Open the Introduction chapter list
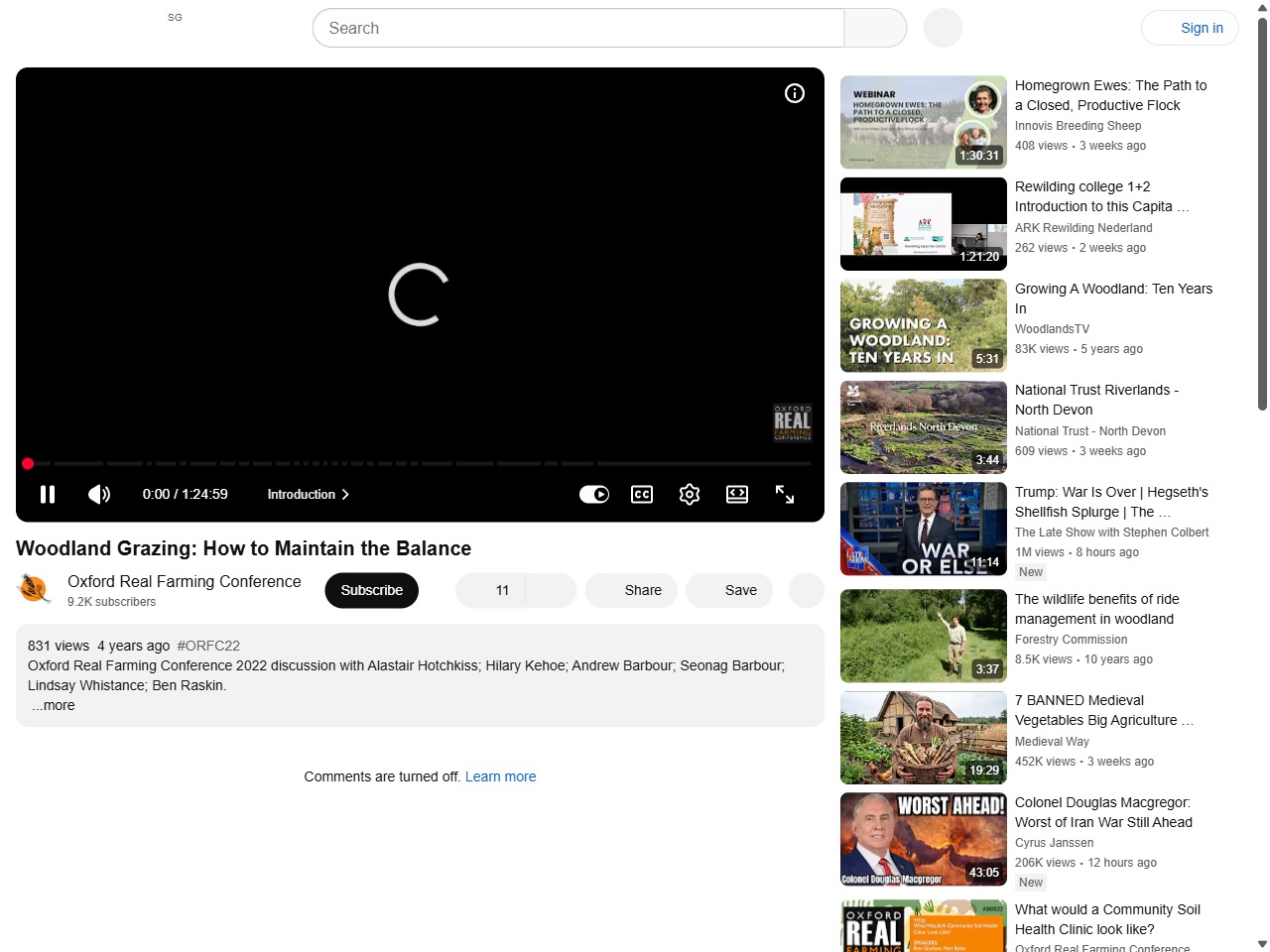Screen dimensions: 1270x952 click(308, 494)
